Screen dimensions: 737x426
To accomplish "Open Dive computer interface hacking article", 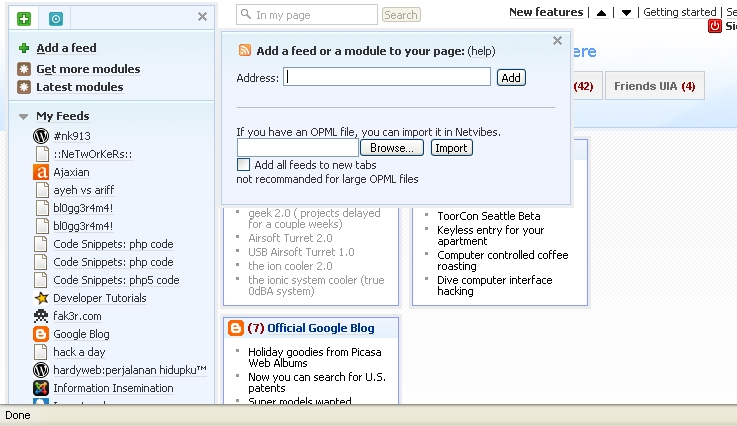I will coord(494,285).
